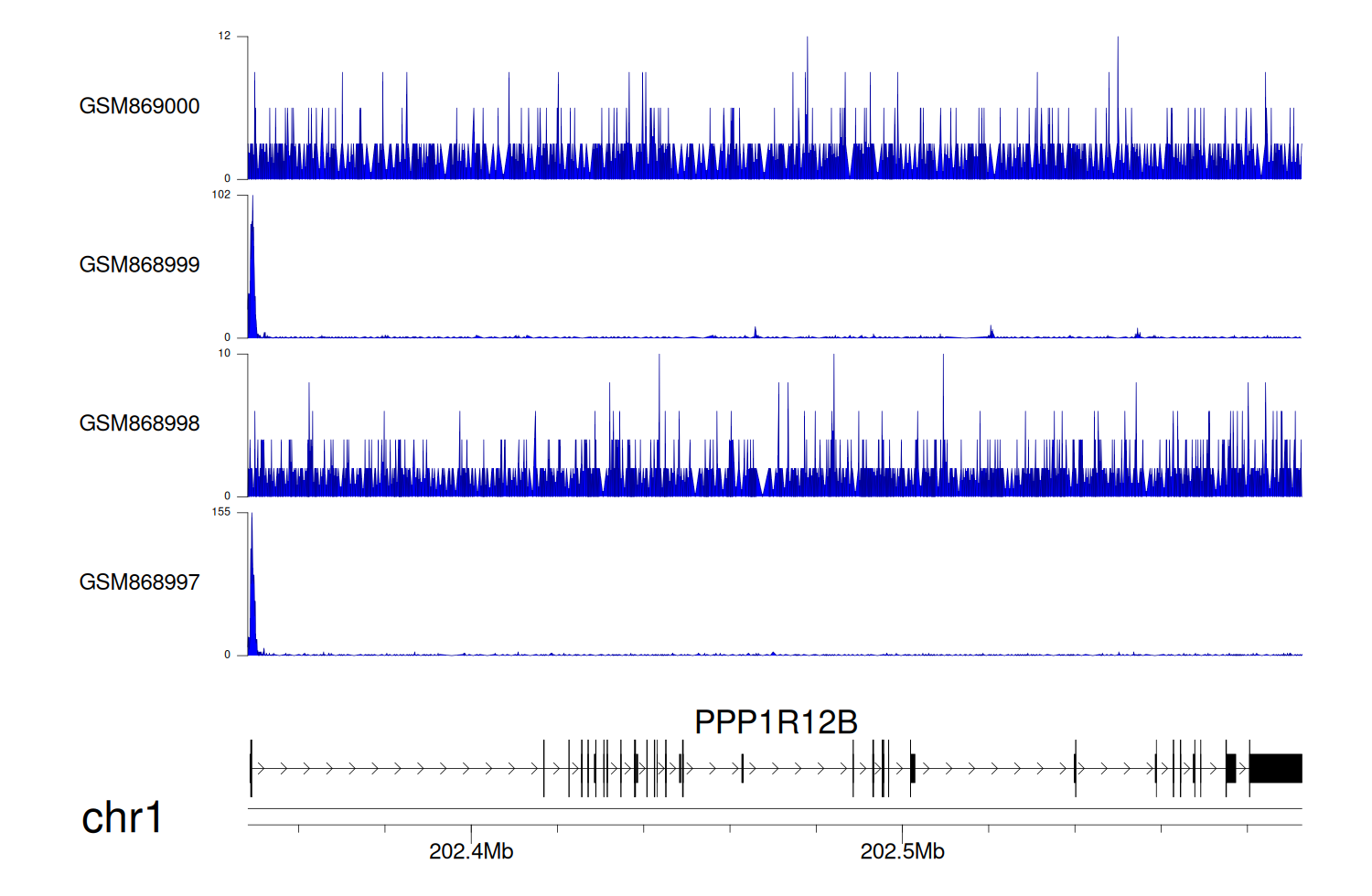Click the 202.4Mb axis position label
1372x896 pixels.
(x=471, y=851)
